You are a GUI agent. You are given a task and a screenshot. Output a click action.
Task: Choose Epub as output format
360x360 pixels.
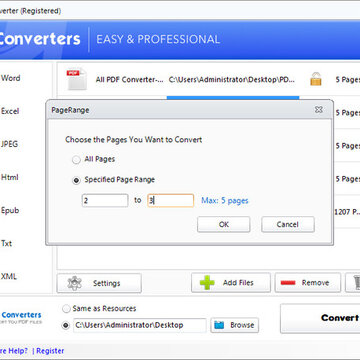10,210
